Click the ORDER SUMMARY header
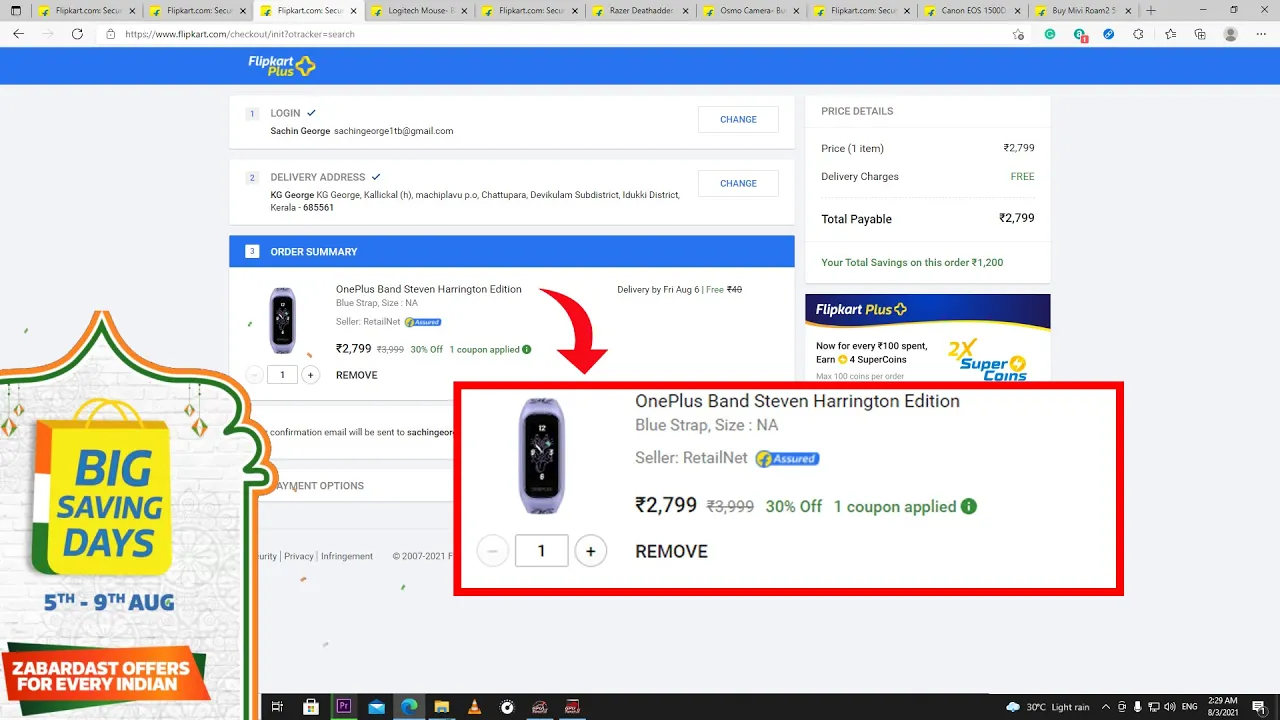The image size is (1280, 720). pos(512,251)
